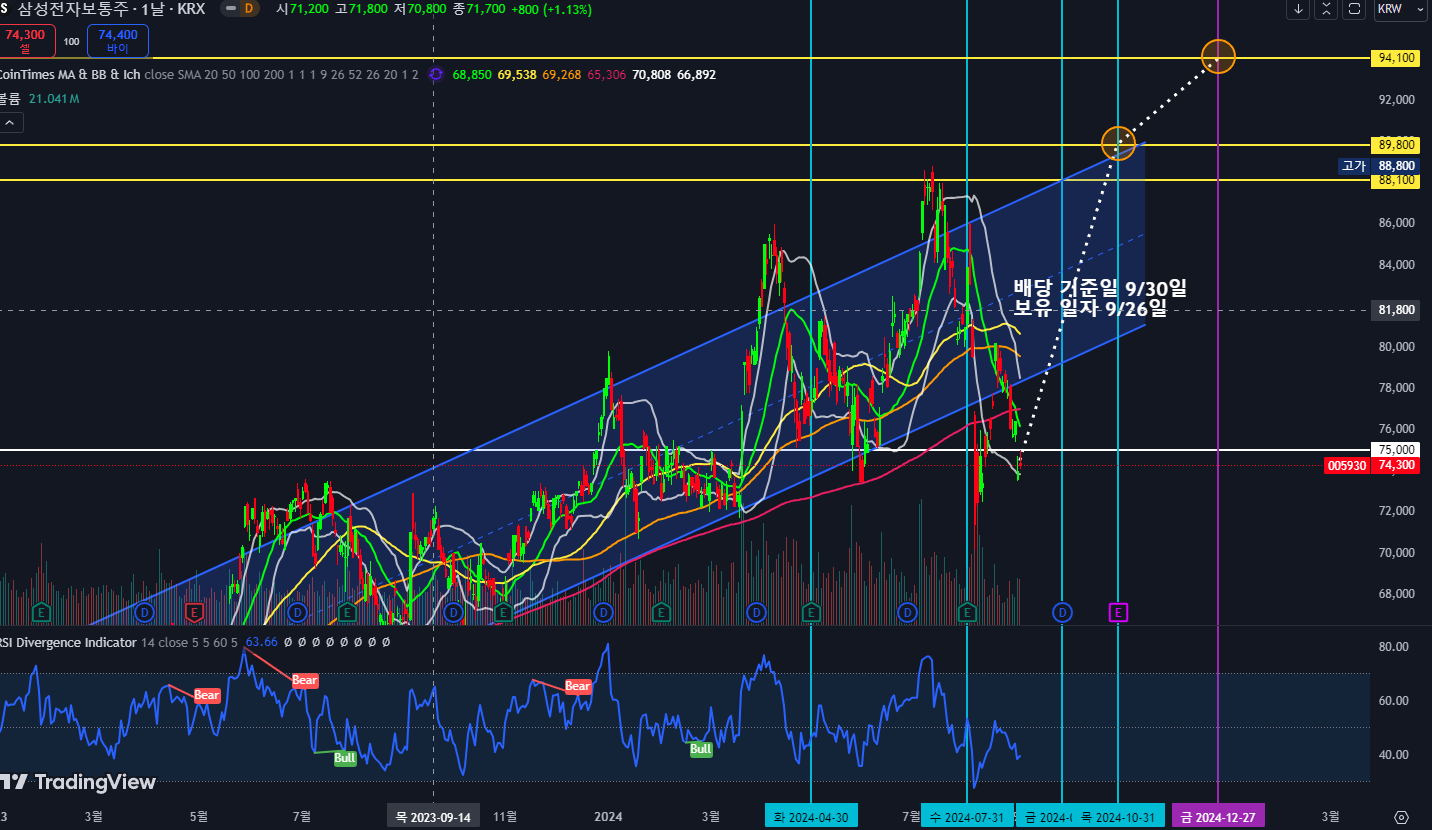Click the yellow 94,100 price label
The width and height of the screenshot is (1432, 830).
click(x=1396, y=58)
